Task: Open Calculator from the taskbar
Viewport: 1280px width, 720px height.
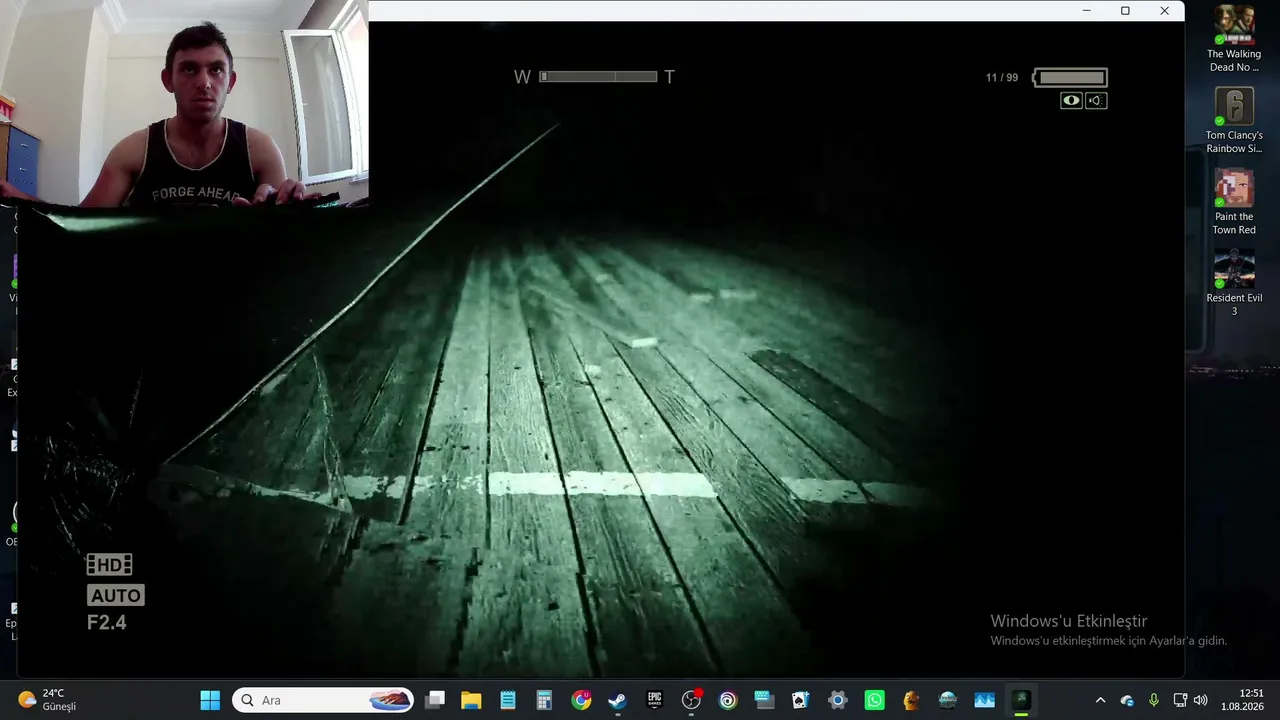Action: tap(544, 700)
